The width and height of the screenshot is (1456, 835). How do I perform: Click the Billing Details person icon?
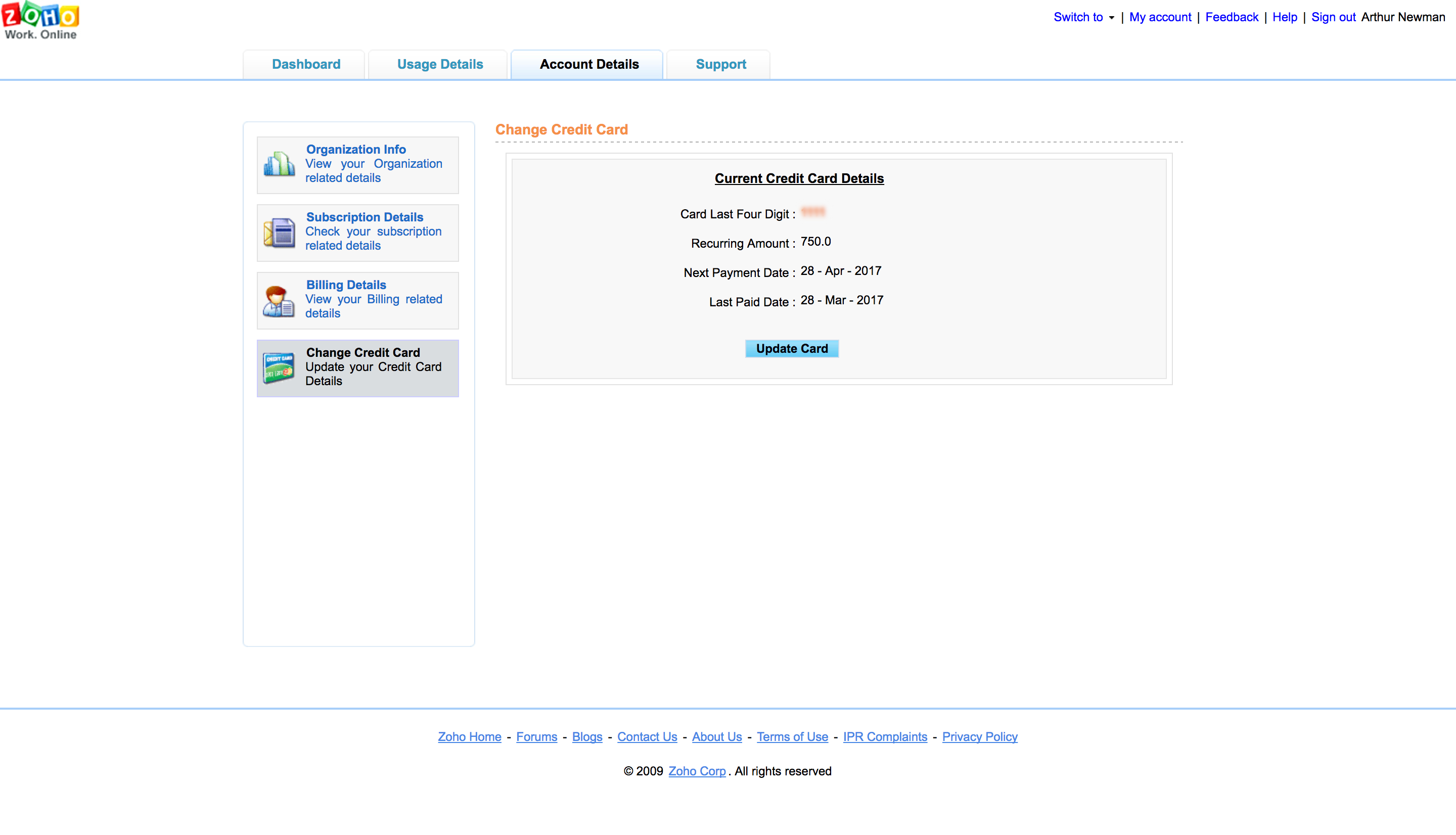click(x=279, y=301)
